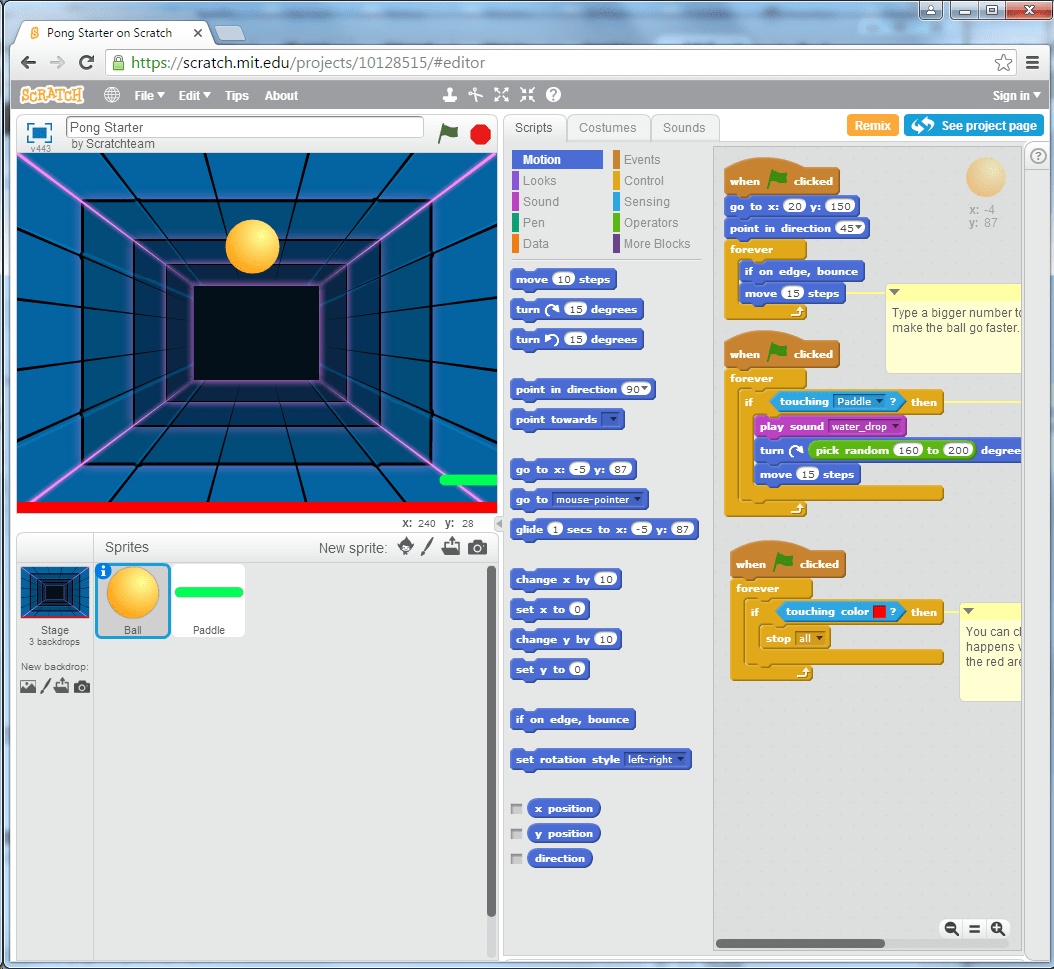Switch to the Costumes tab

[x=608, y=128]
